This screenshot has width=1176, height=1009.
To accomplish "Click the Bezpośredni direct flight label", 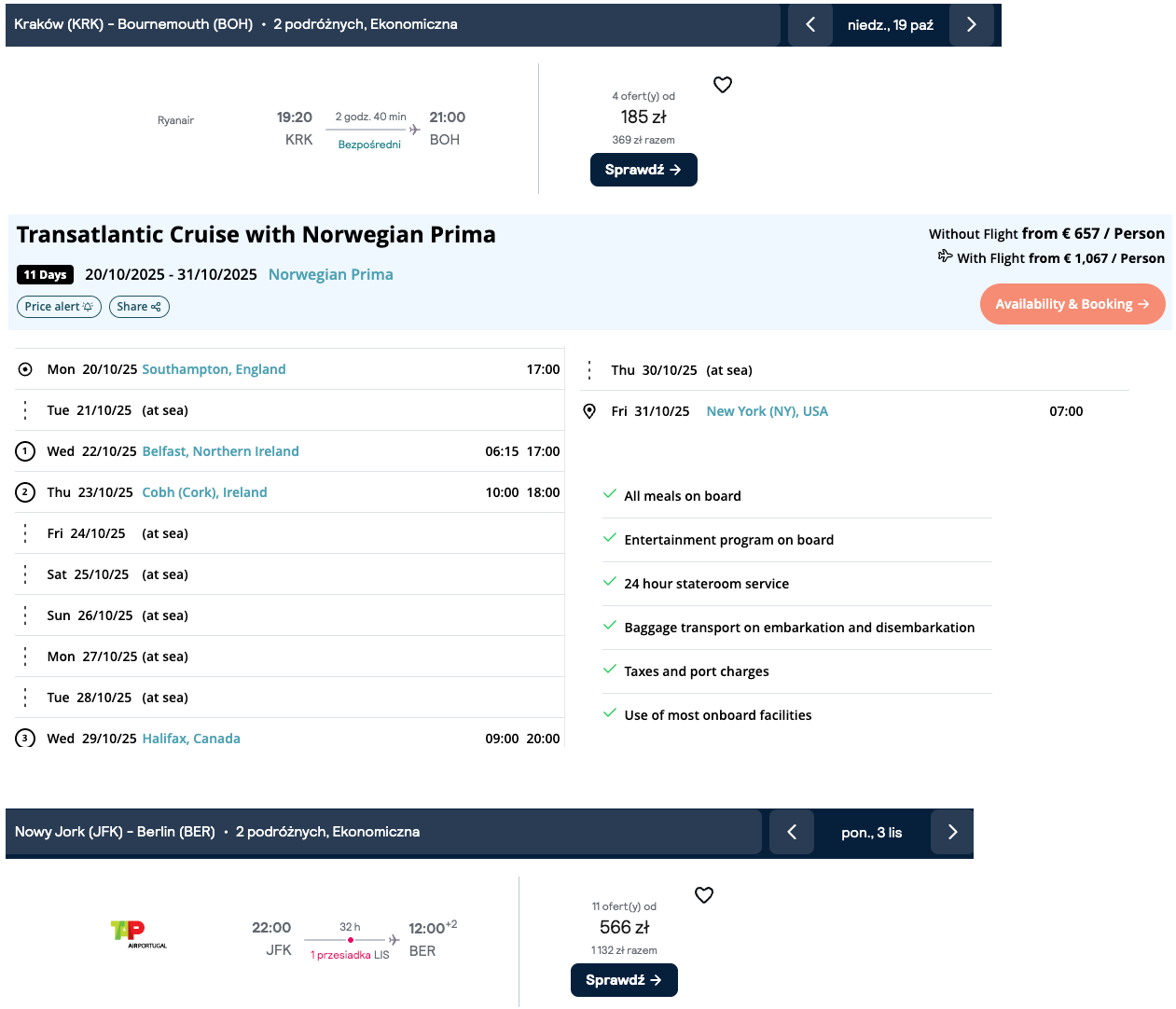I will pyautogui.click(x=369, y=145).
